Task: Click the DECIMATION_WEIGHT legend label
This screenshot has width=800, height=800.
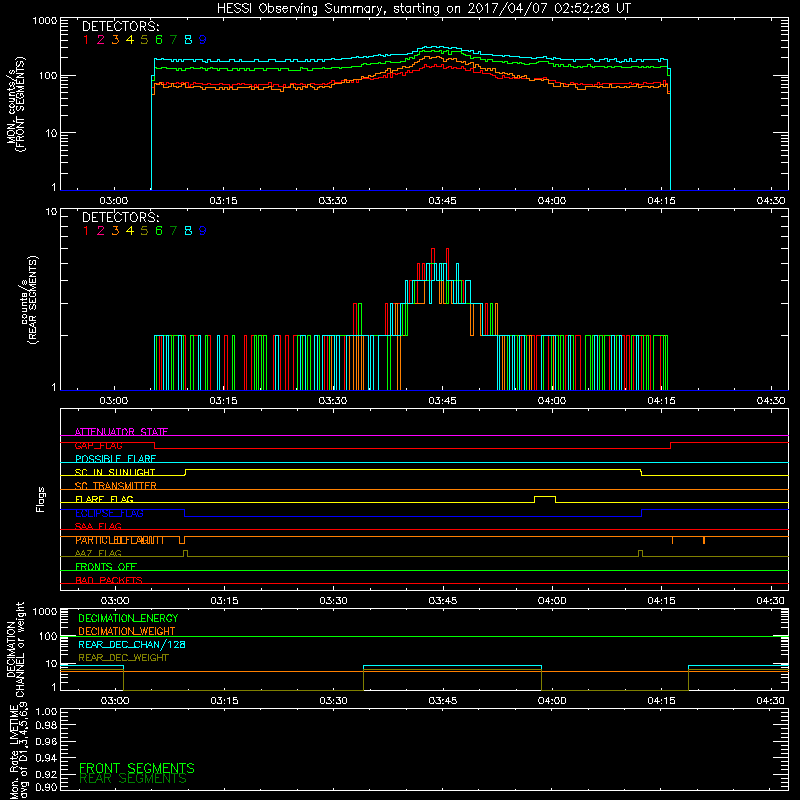Action: click(x=127, y=631)
